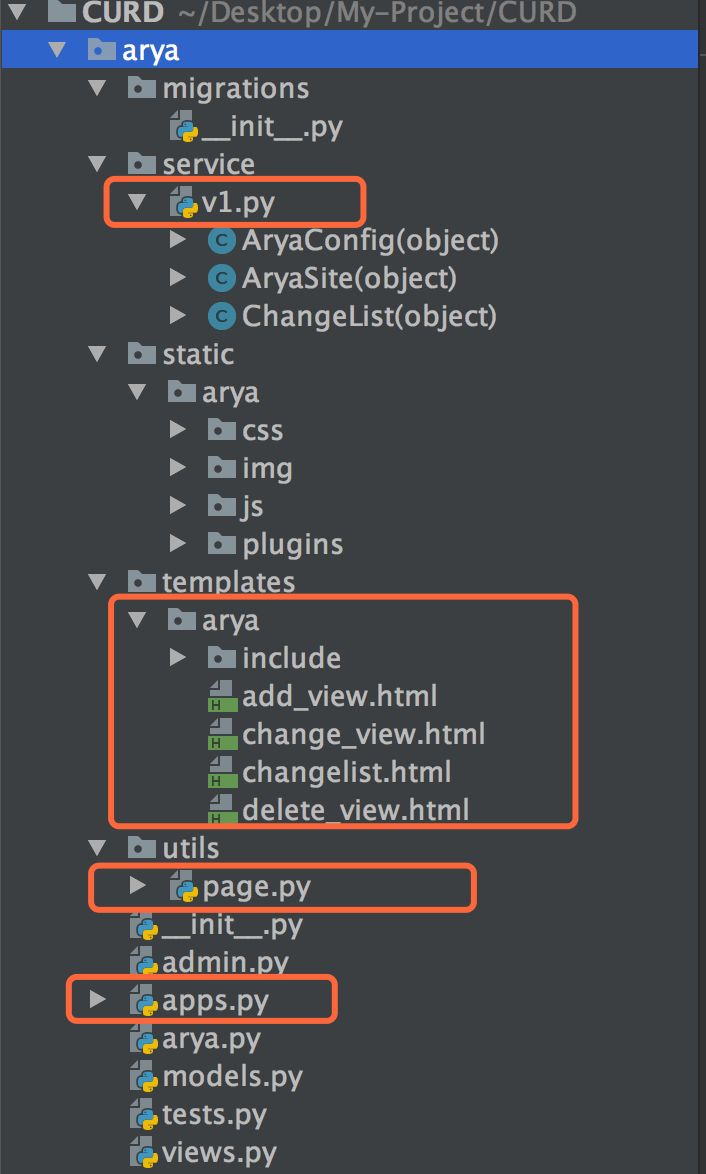Click the AryaConfig class icon

click(221, 241)
